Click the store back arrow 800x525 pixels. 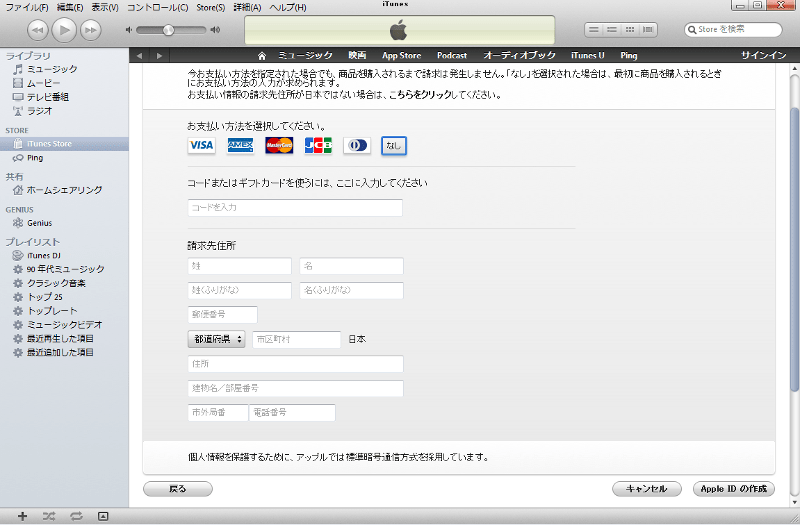coord(139,56)
